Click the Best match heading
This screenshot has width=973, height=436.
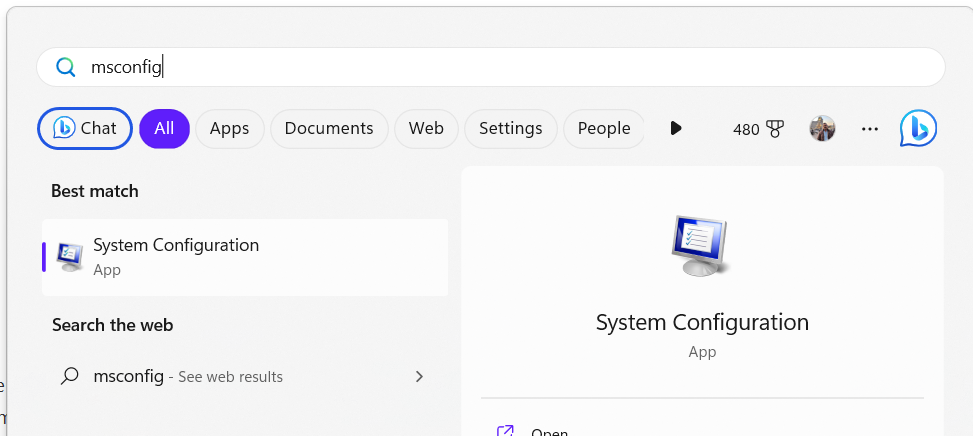tap(94, 191)
